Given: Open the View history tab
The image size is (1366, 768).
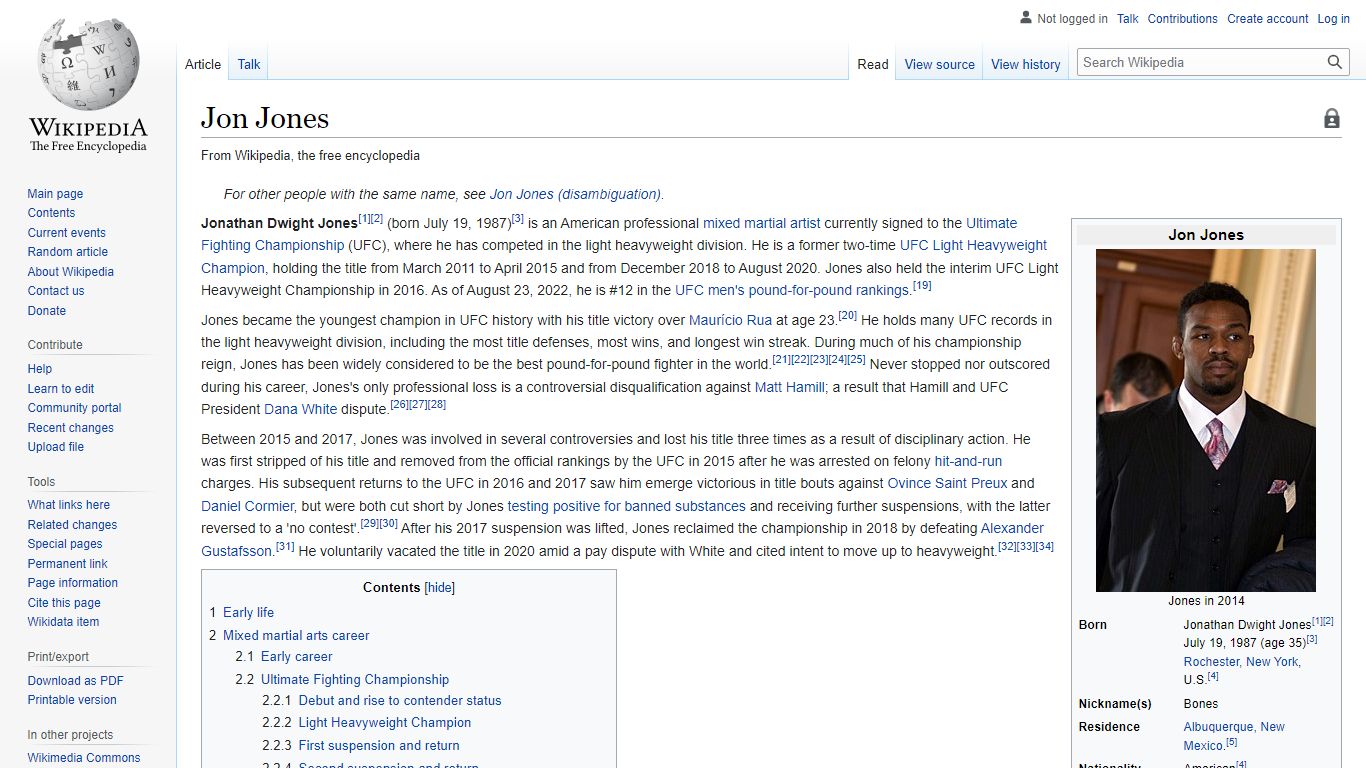Looking at the screenshot, I should click(x=1026, y=64).
